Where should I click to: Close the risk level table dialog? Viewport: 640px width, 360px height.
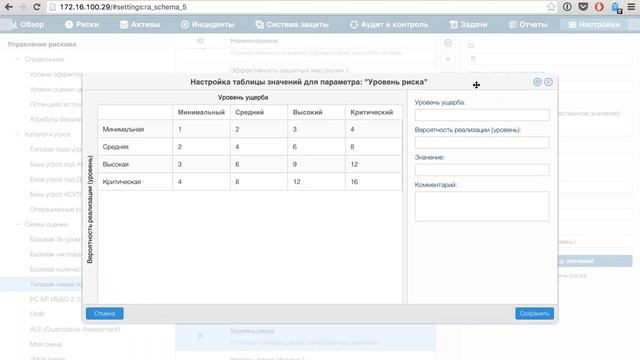click(x=548, y=82)
